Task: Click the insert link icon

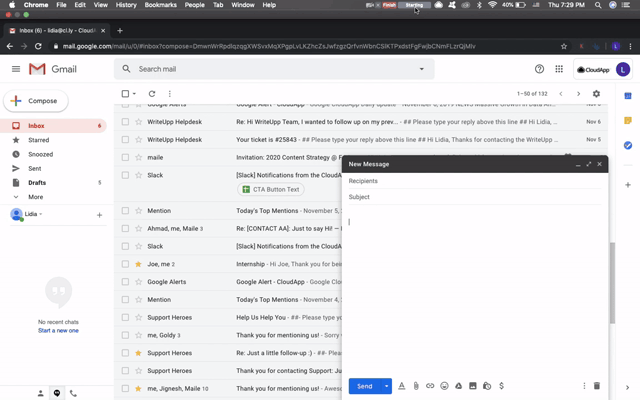Action: click(430, 386)
